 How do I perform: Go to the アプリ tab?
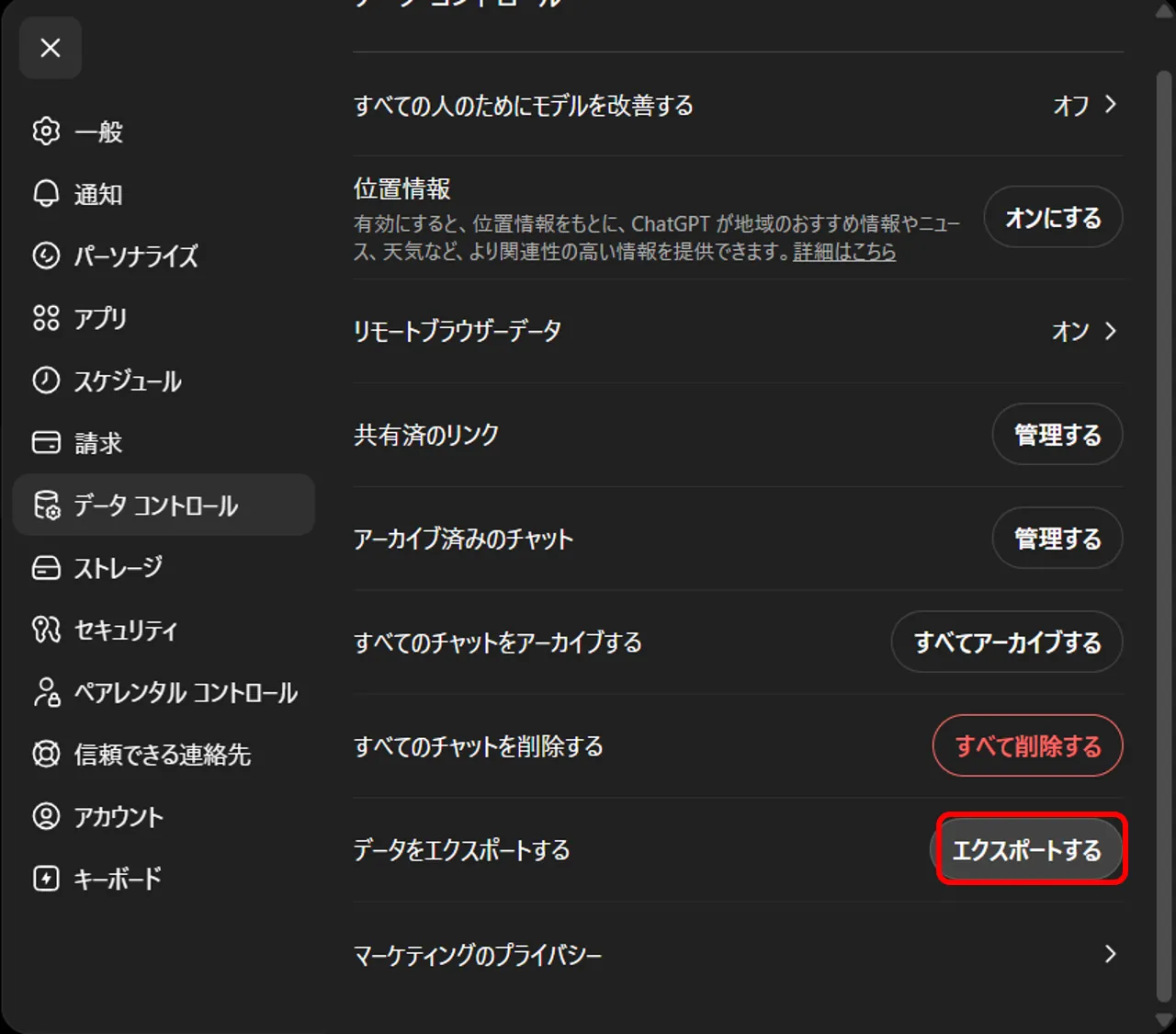pyautogui.click(x=164, y=318)
